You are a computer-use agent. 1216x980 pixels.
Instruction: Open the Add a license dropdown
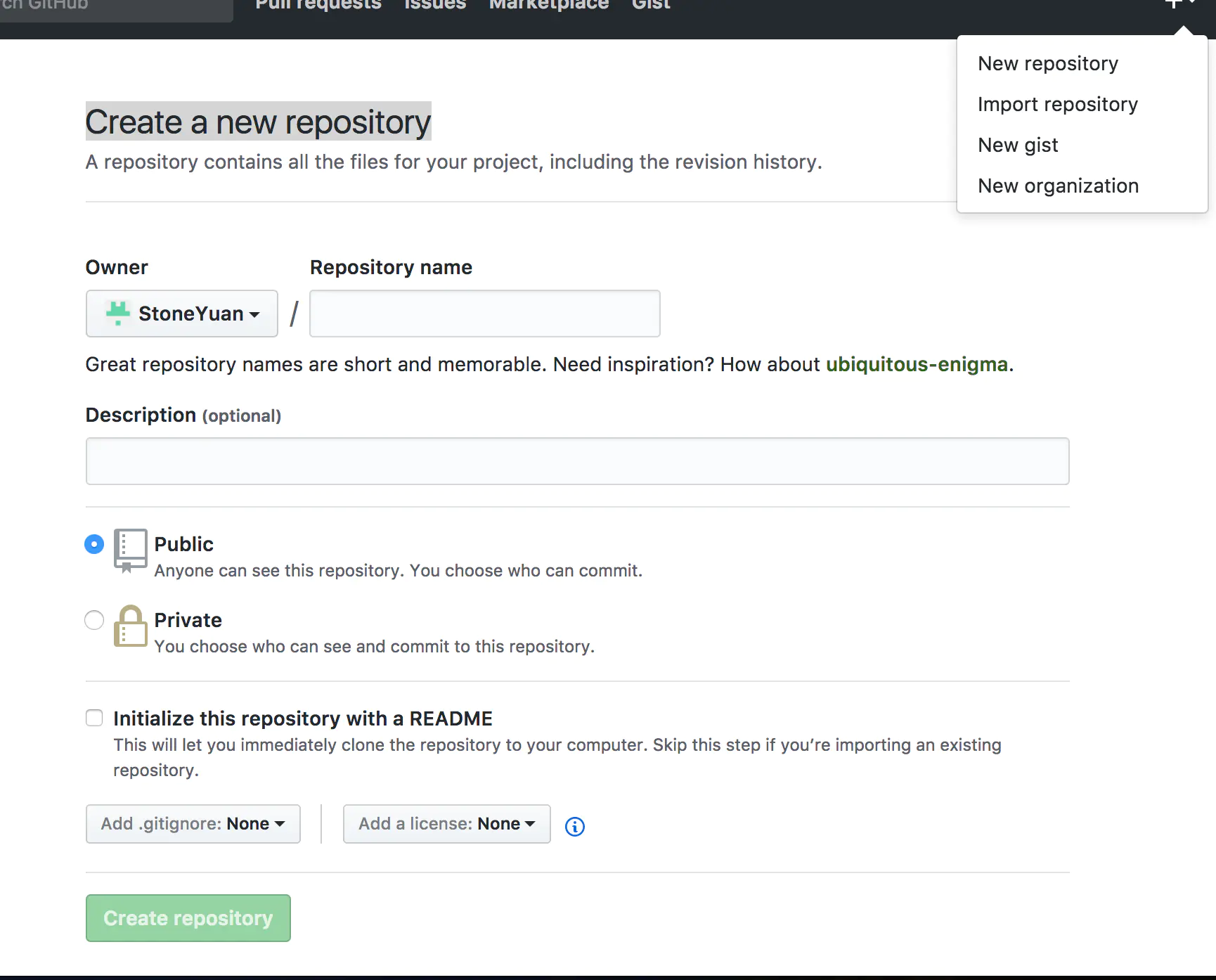[447, 824]
